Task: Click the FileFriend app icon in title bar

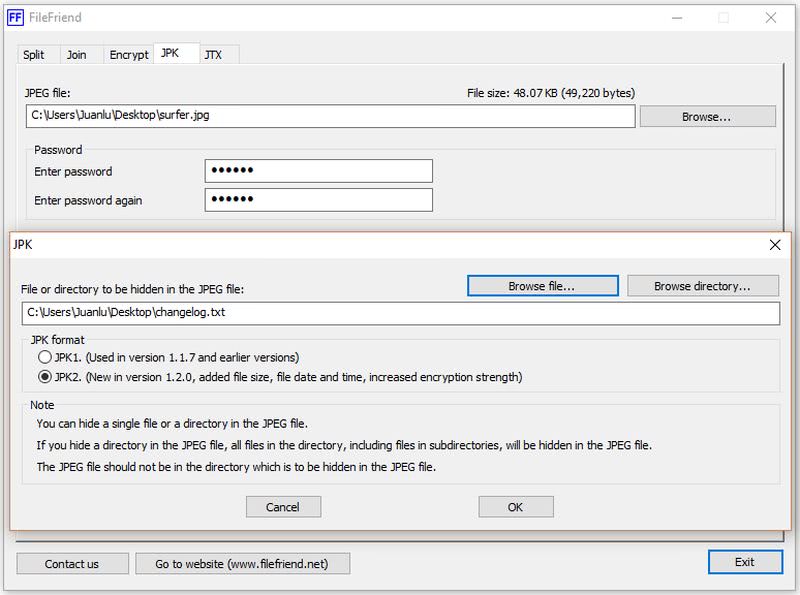Action: [x=15, y=17]
